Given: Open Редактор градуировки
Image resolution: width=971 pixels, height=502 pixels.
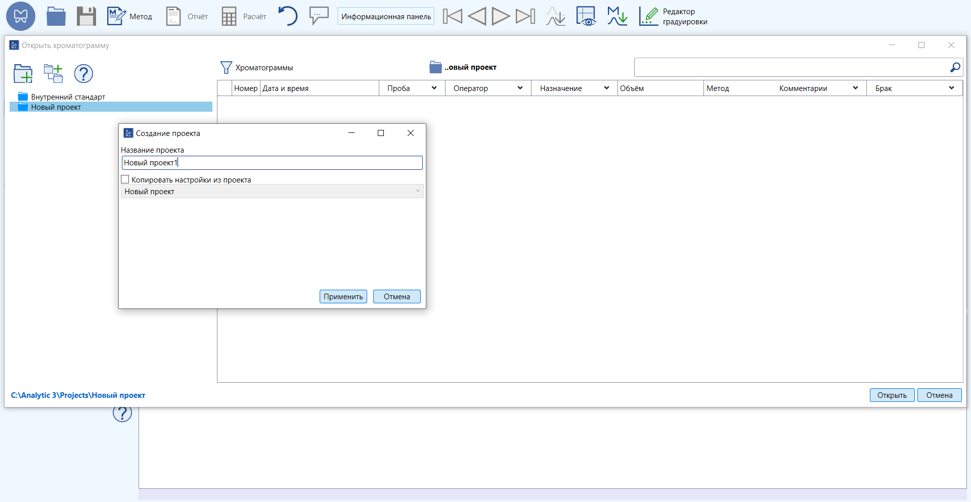Looking at the screenshot, I should point(674,16).
